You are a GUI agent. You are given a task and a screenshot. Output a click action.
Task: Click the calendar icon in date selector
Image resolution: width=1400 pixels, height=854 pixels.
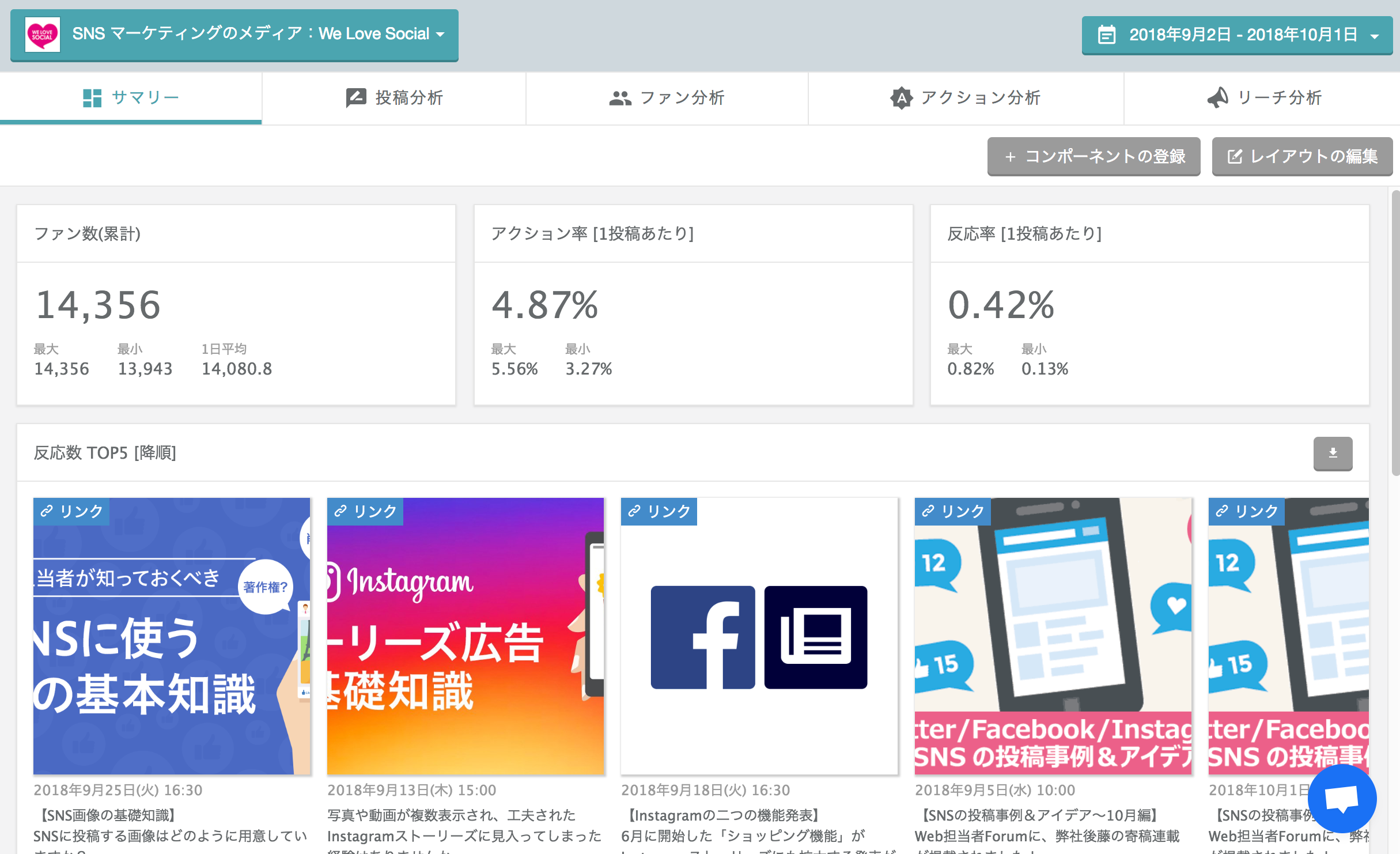coord(1106,35)
